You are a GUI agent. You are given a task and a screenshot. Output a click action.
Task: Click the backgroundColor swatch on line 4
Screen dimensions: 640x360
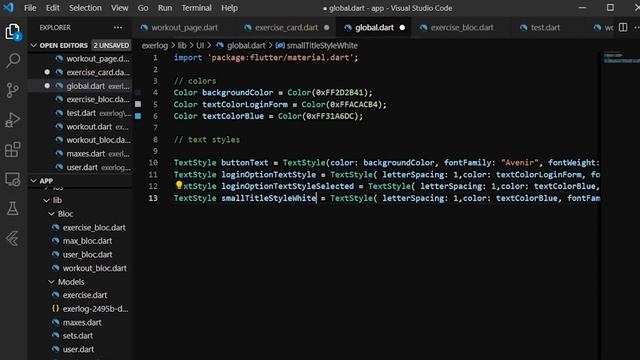pyautogui.click(x=138, y=93)
